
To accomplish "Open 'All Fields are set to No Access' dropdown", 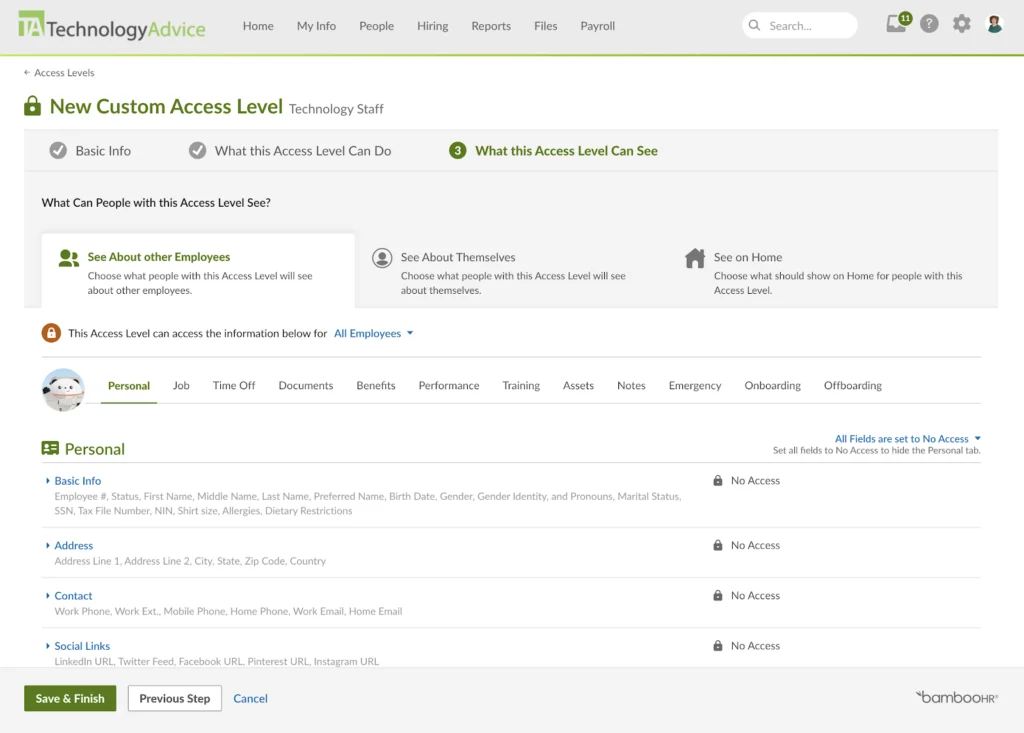I will [x=908, y=438].
